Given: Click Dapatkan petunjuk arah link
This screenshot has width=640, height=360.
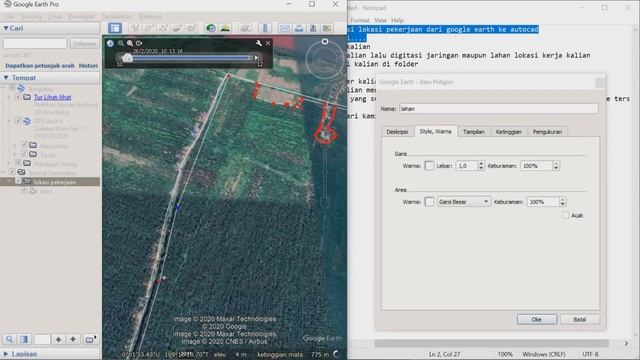Looking at the screenshot, I should point(40,65).
